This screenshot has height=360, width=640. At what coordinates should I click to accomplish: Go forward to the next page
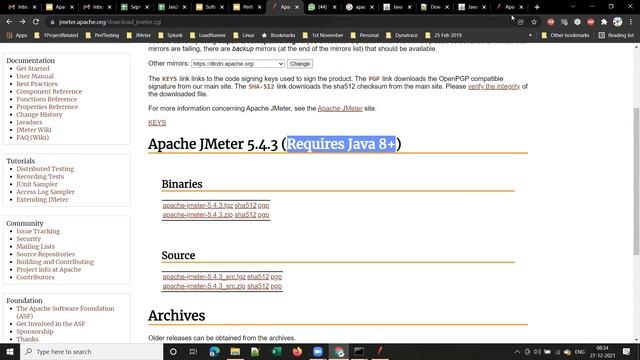[x=22, y=22]
